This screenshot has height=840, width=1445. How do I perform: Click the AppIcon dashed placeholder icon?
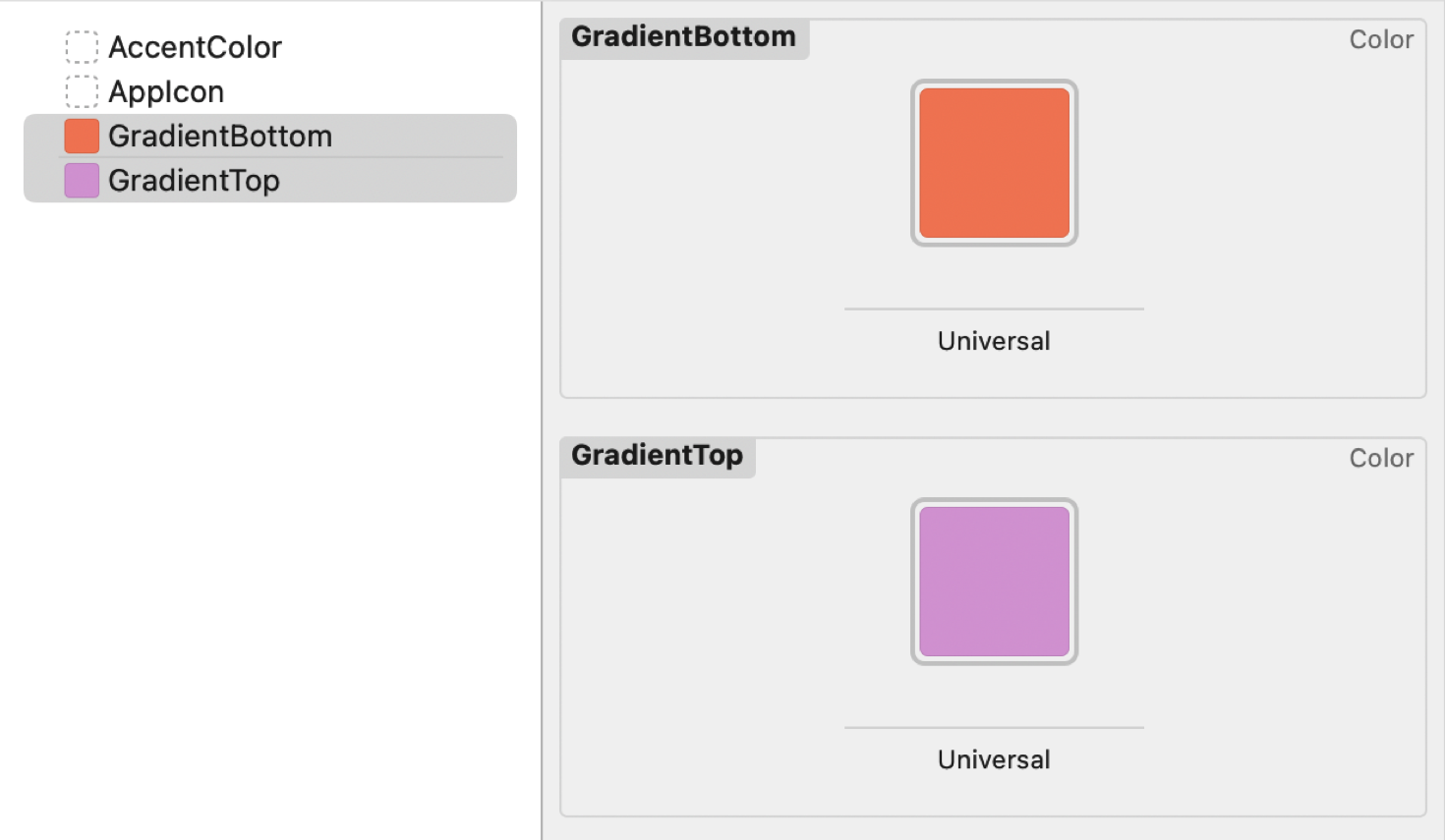pos(83,90)
